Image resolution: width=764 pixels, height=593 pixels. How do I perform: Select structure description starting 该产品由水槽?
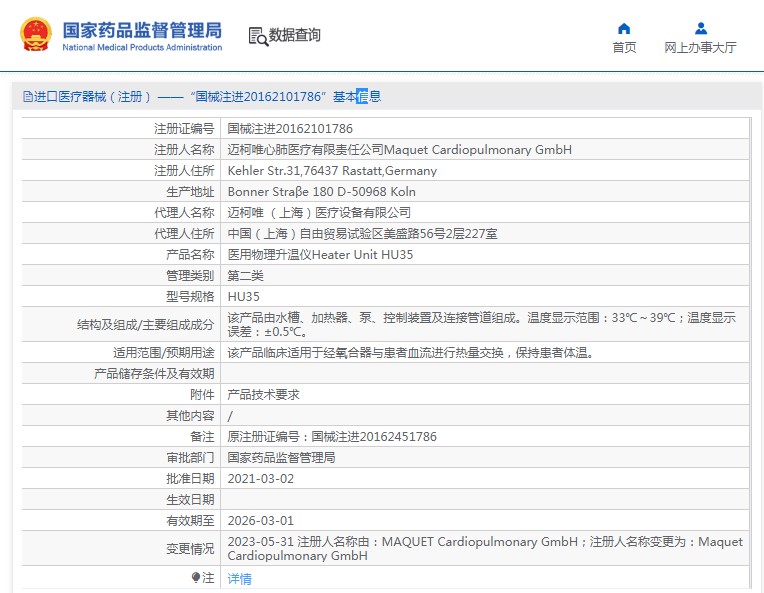coord(481,325)
